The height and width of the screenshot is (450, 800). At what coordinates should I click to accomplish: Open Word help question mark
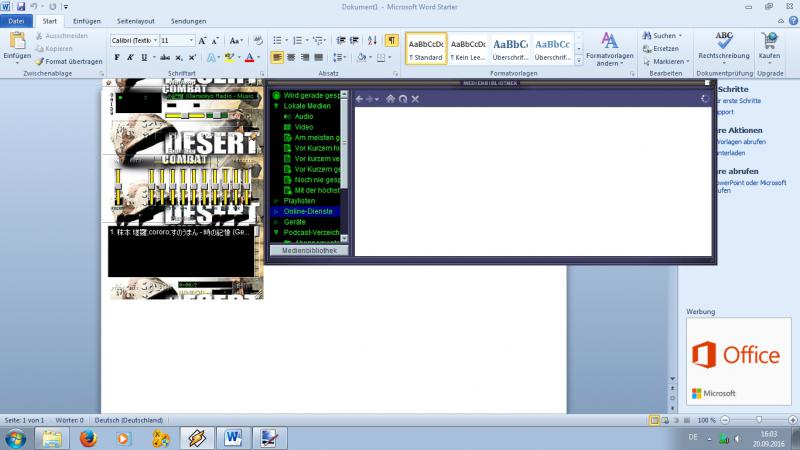[793, 21]
